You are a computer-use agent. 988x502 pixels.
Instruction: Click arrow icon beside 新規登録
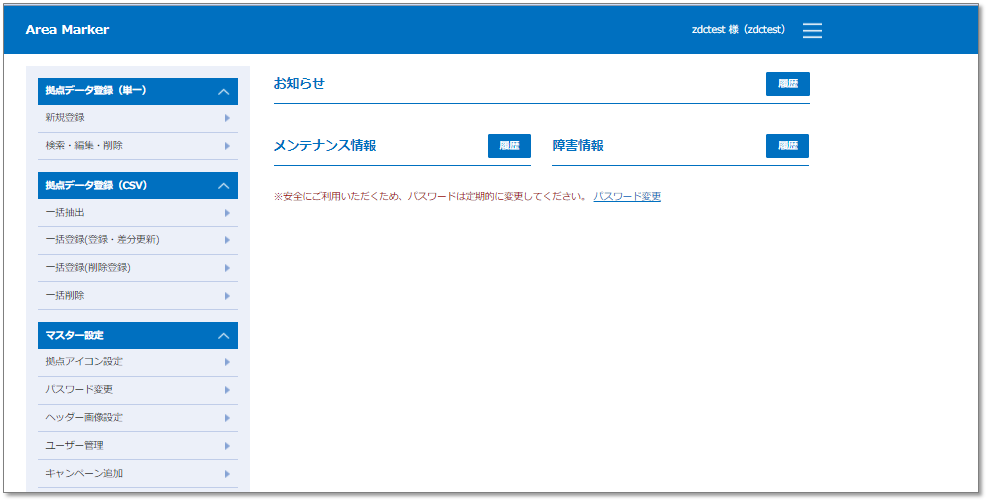coord(227,118)
